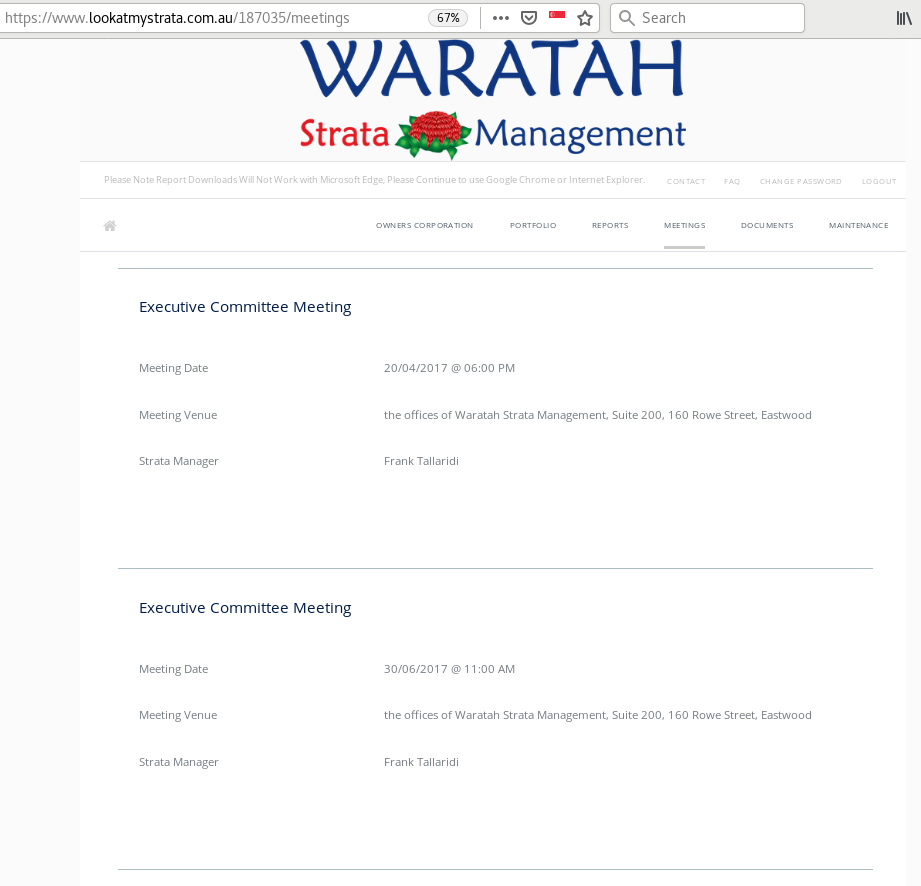Image resolution: width=921 pixels, height=886 pixels.
Task: Bookmark this page with the star icon
Action: [x=584, y=18]
